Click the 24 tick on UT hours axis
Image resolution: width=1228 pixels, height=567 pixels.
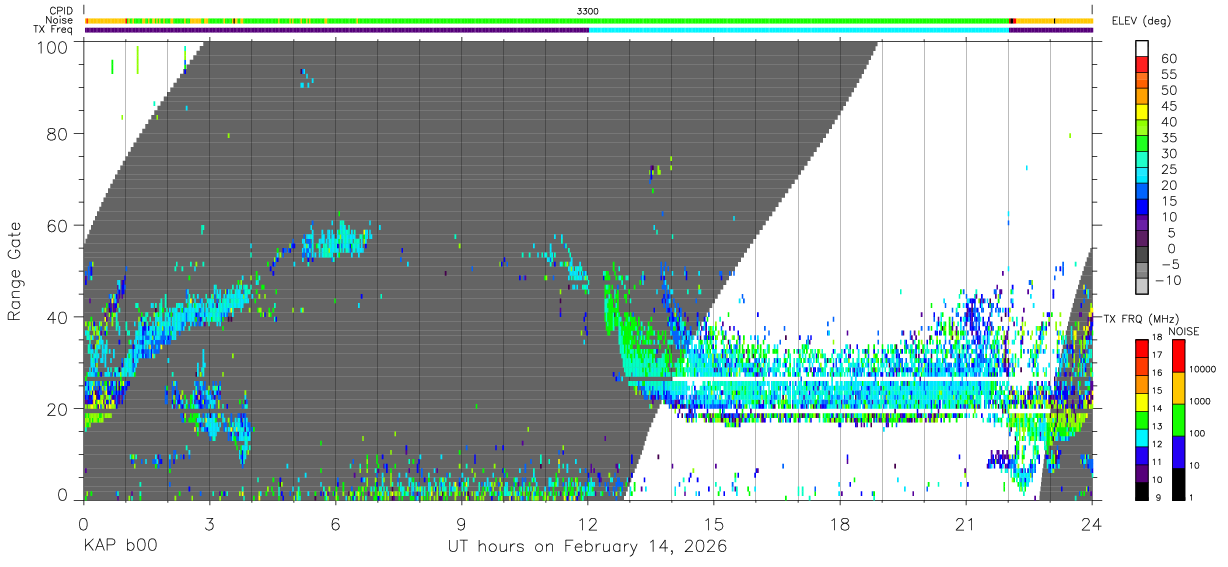[1092, 524]
